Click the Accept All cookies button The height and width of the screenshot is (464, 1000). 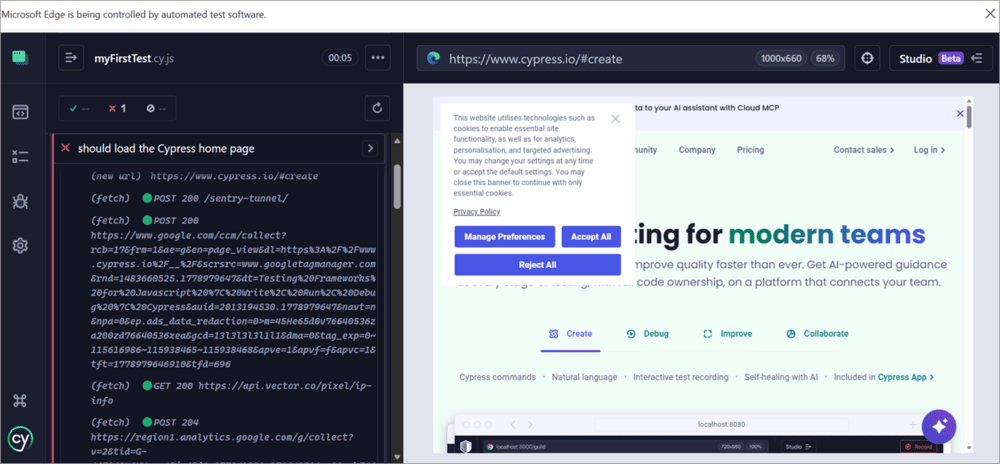(x=591, y=236)
